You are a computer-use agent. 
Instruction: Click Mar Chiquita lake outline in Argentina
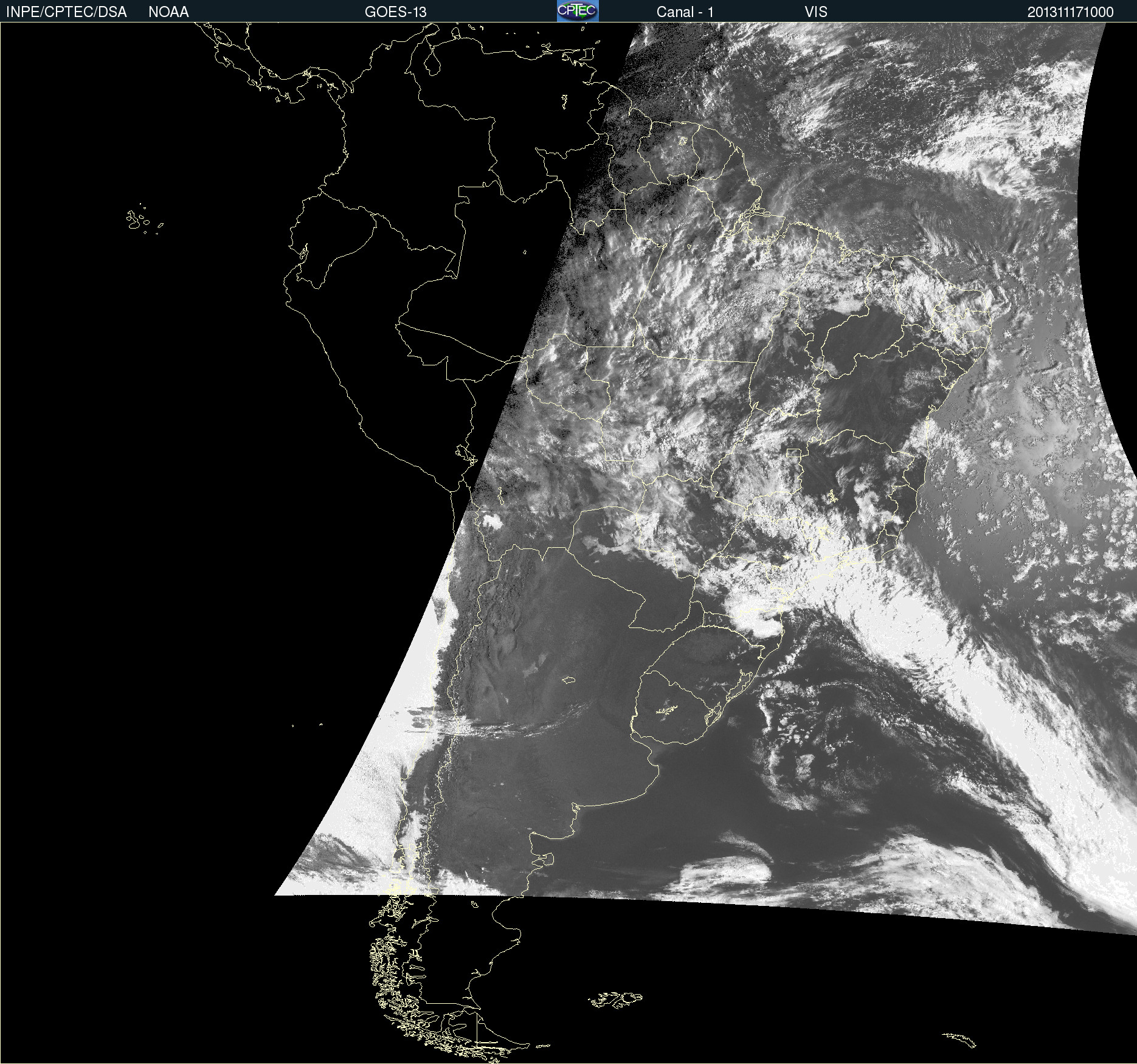pos(569,680)
